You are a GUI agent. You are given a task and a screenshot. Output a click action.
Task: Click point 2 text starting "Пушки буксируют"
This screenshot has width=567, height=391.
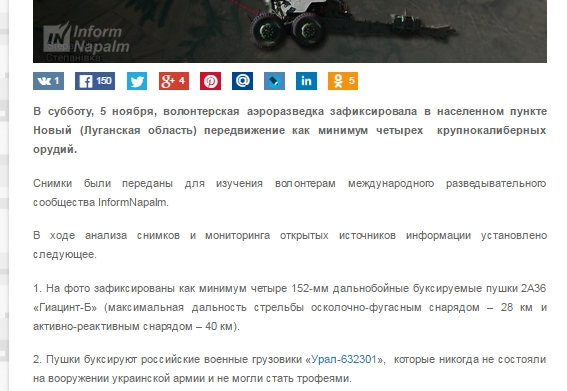point(290,369)
